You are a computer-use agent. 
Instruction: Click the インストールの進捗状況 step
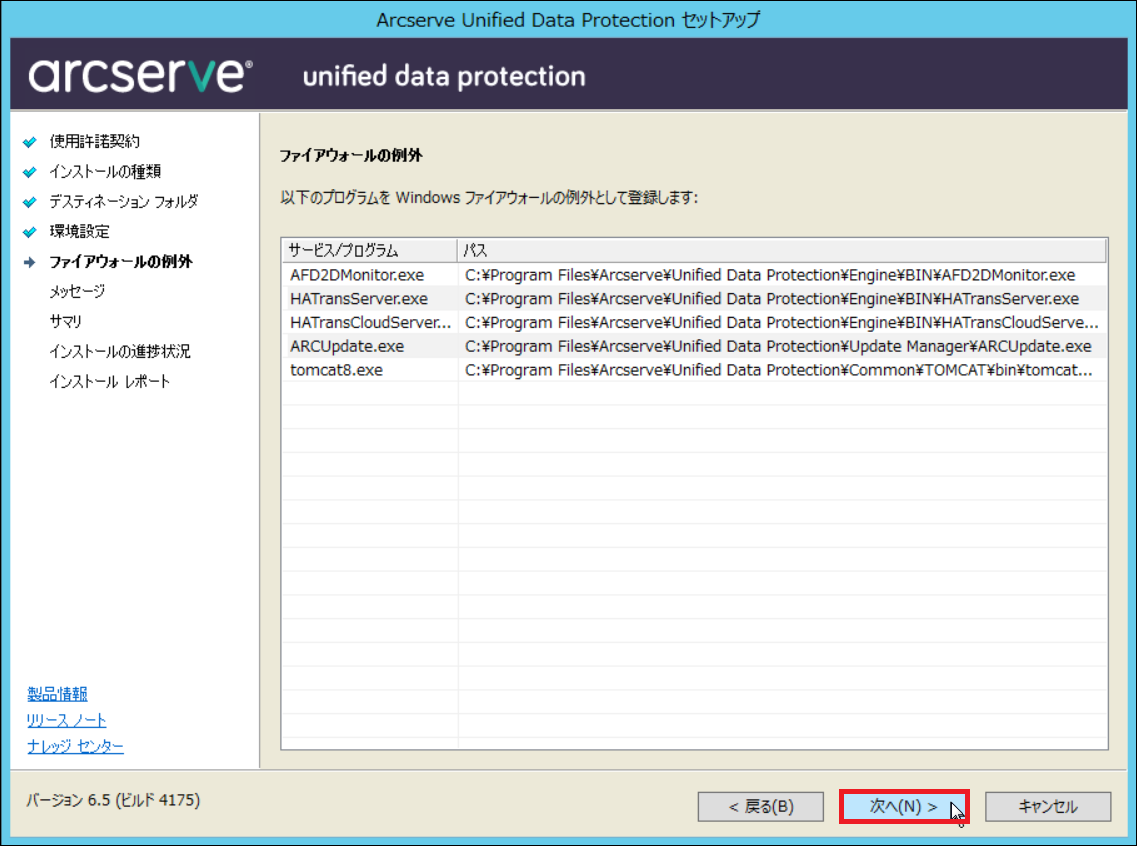[120, 352]
